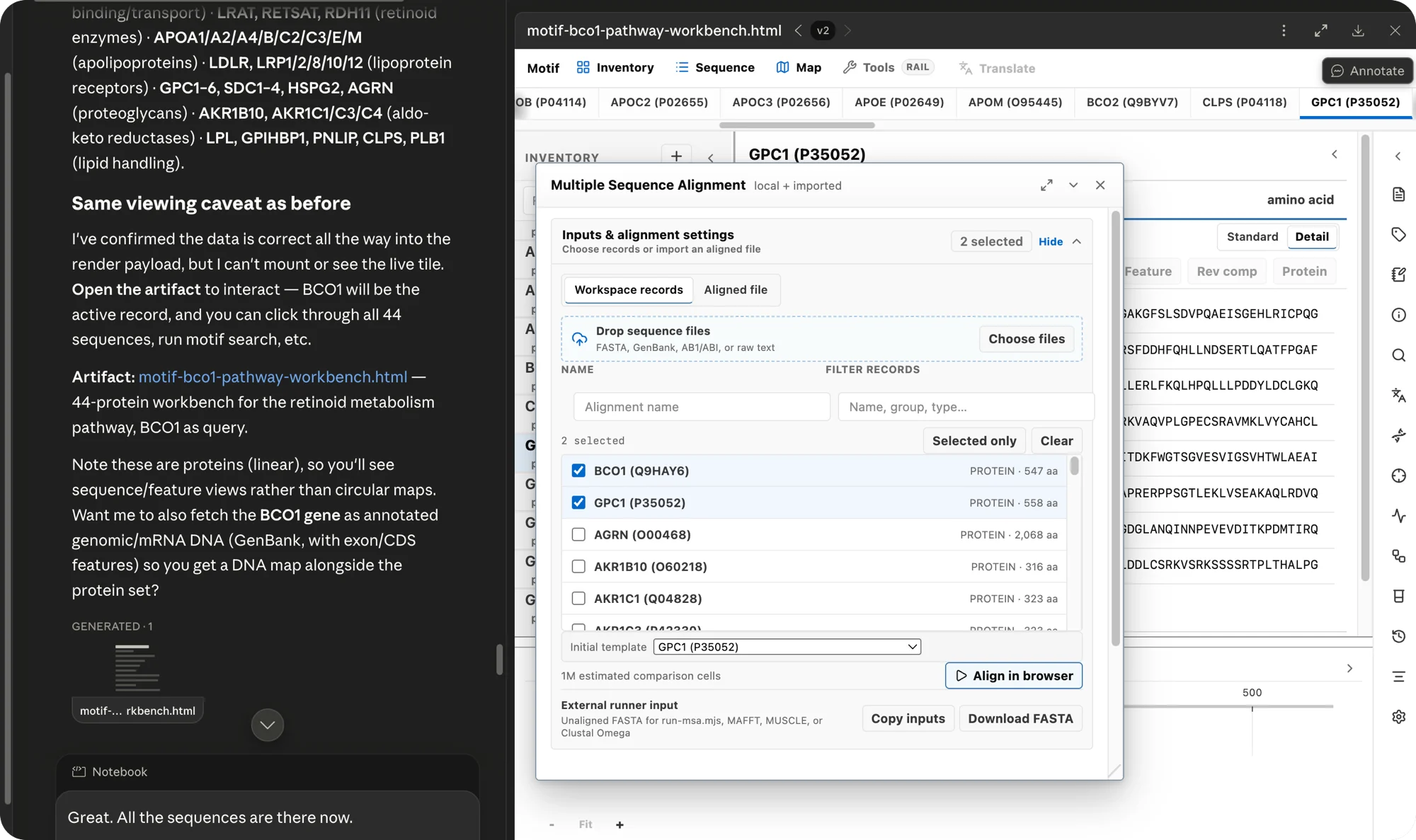Click the beaker container icon in right rail
Viewport: 1416px width, 840px height.
point(1398,596)
